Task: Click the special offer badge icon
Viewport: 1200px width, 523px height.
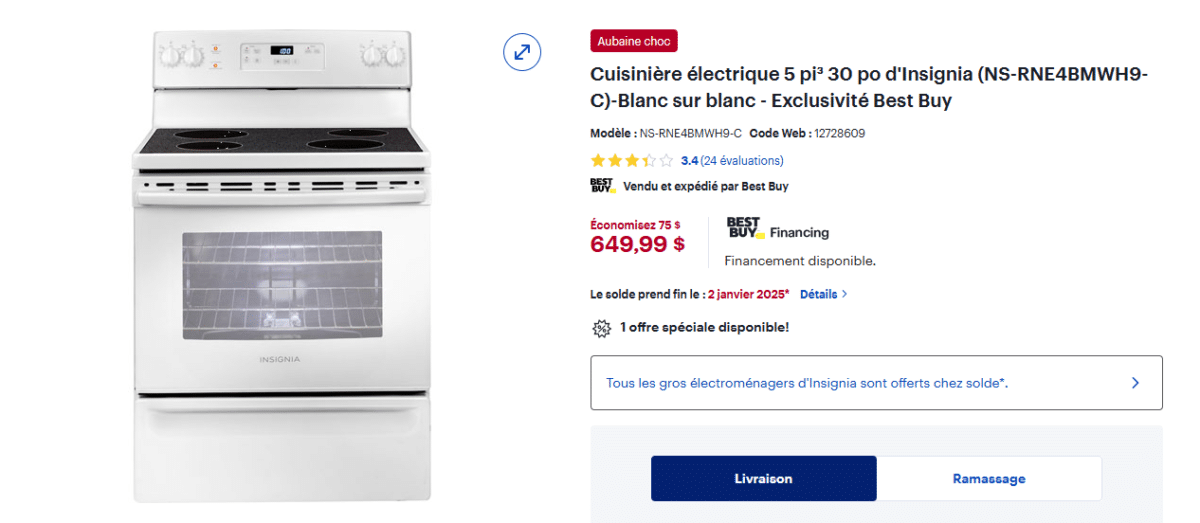Action: [x=601, y=328]
